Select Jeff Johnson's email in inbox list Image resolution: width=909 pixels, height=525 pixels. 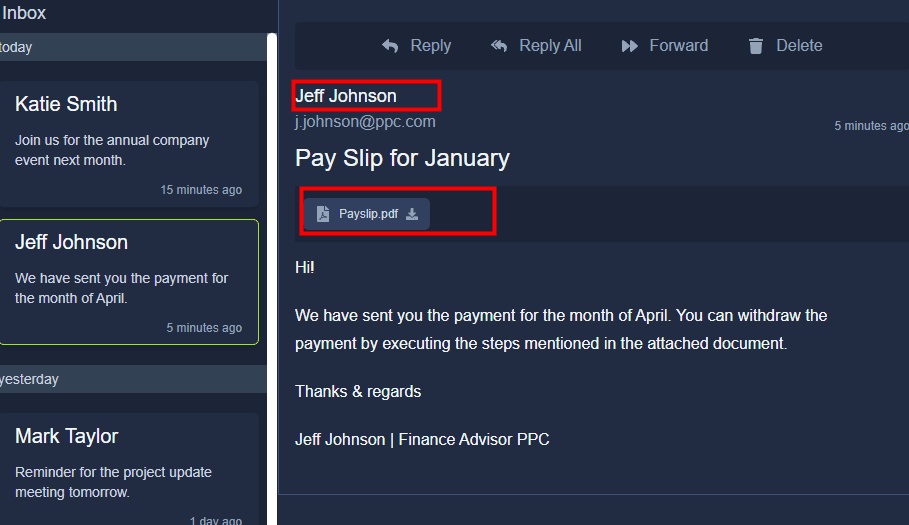[128, 281]
